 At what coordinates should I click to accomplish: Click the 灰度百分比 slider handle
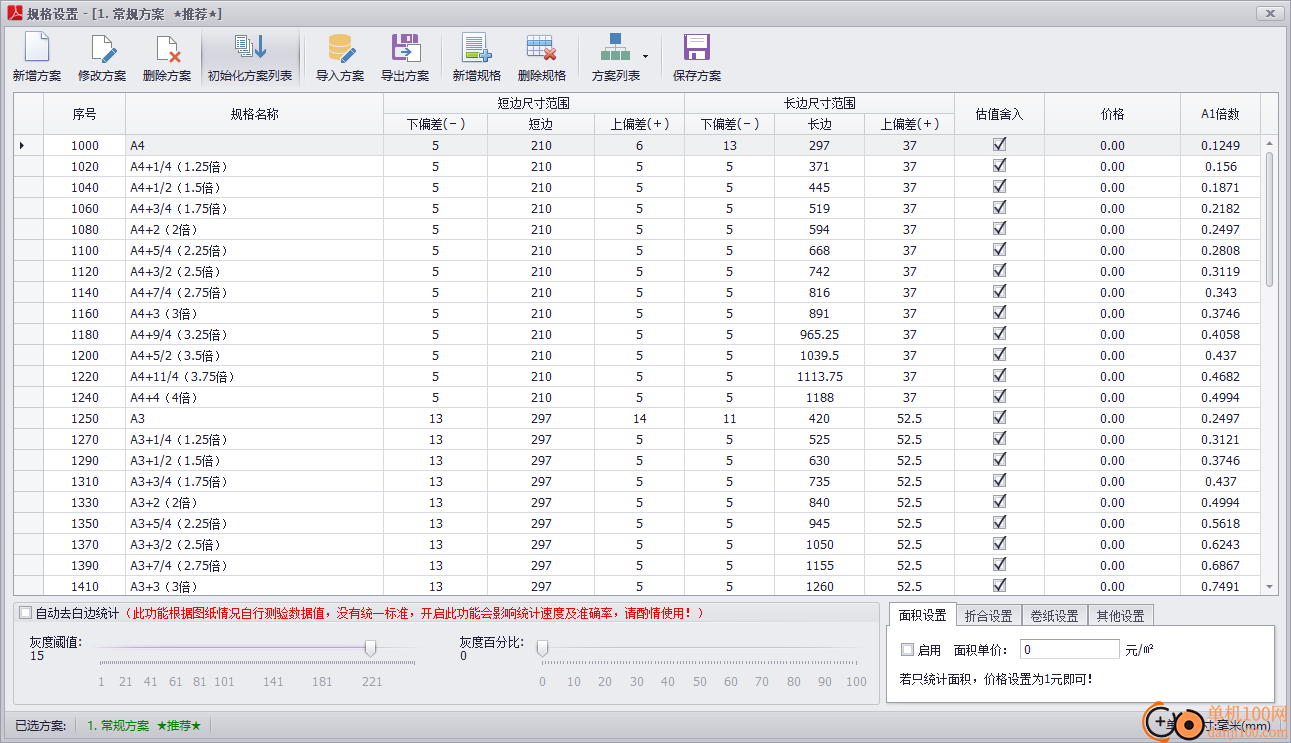coord(543,649)
